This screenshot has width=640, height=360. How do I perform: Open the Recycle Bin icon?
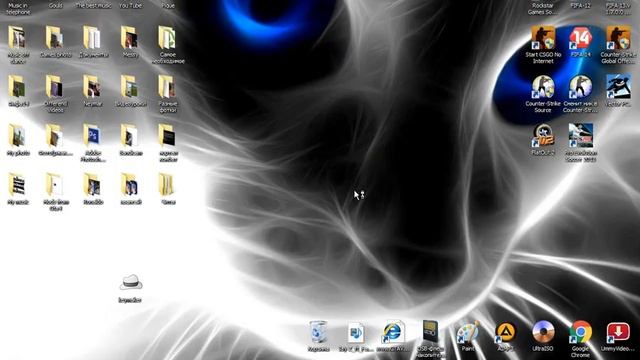(318, 336)
